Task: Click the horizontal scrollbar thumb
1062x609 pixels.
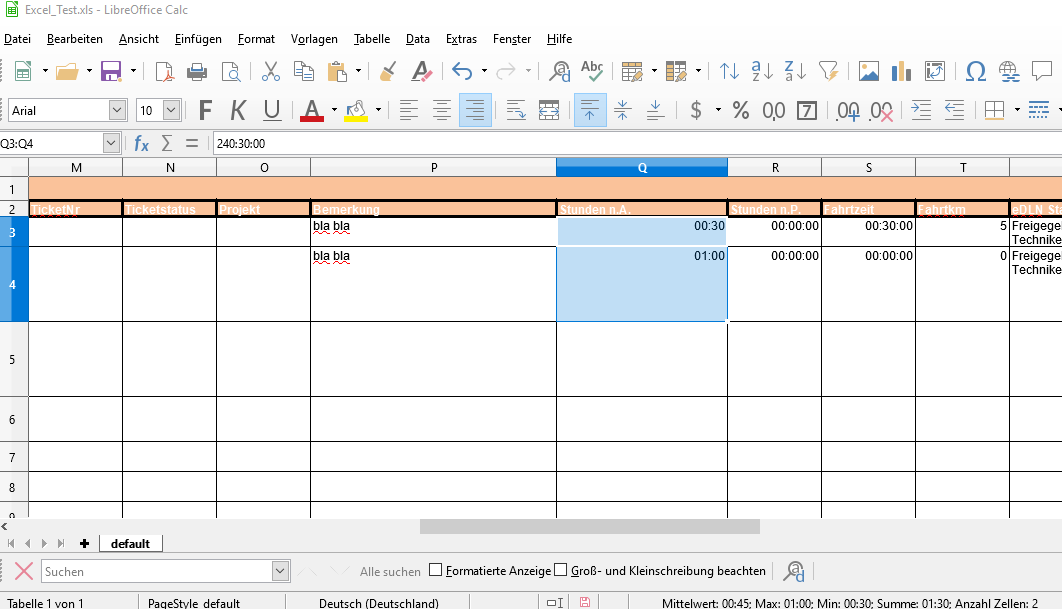Action: (x=589, y=526)
